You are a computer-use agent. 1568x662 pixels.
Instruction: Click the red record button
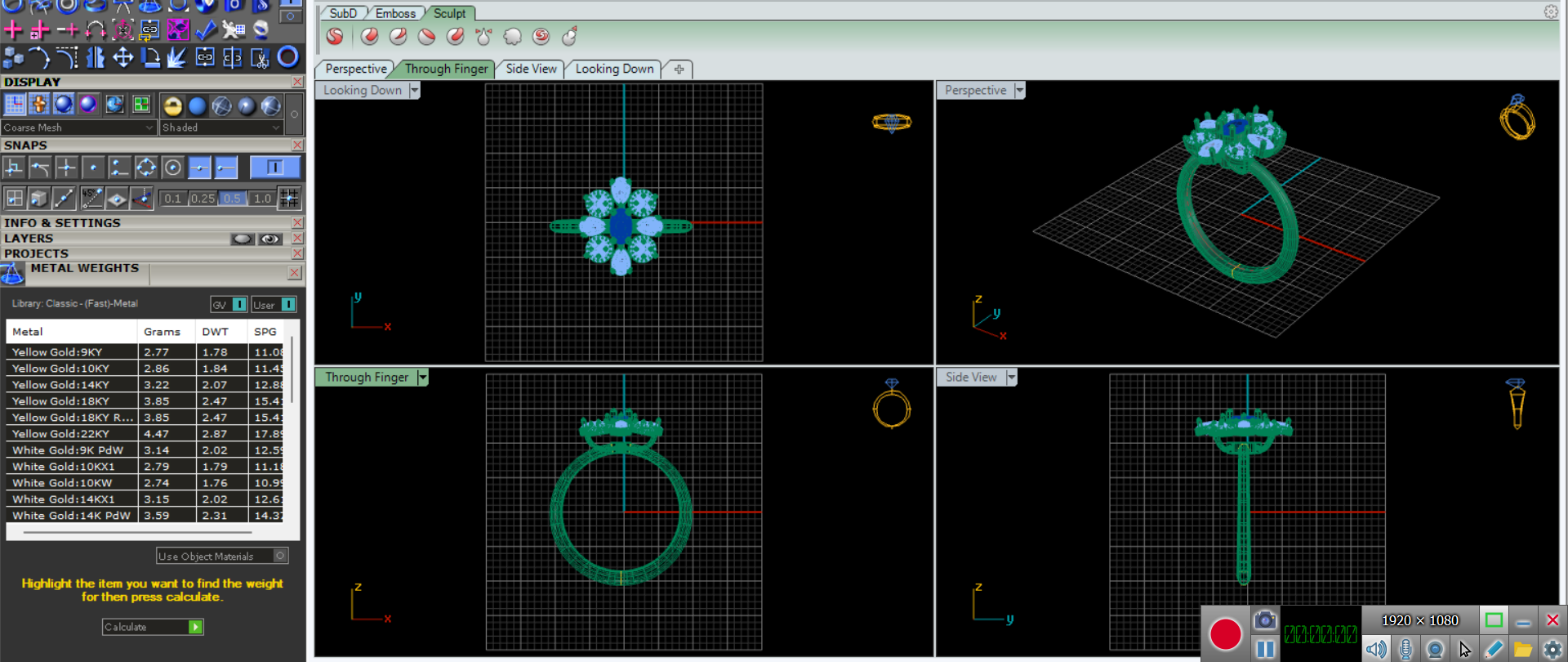[1225, 634]
